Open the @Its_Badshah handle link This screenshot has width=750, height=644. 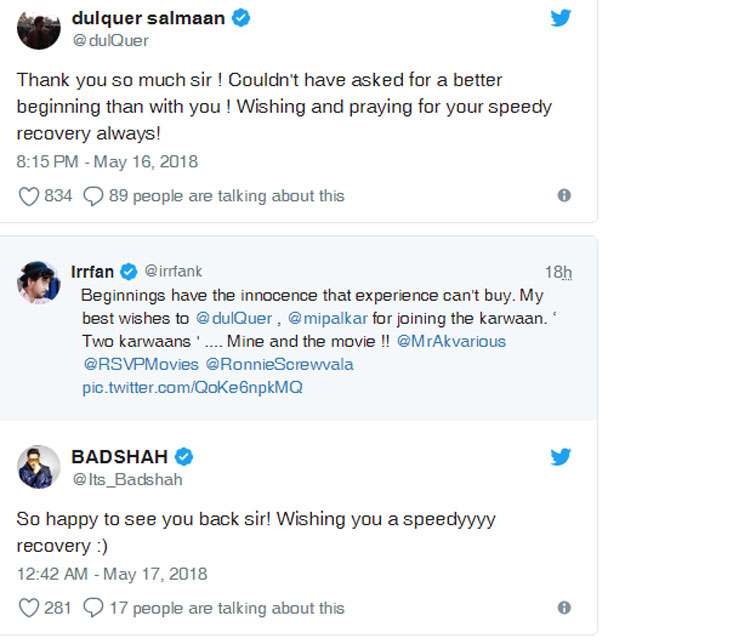coord(127,480)
